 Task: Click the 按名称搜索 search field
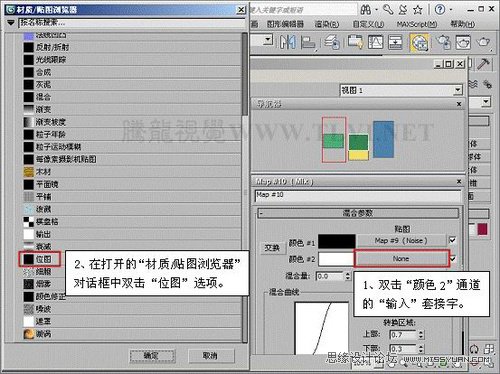[x=132, y=23]
